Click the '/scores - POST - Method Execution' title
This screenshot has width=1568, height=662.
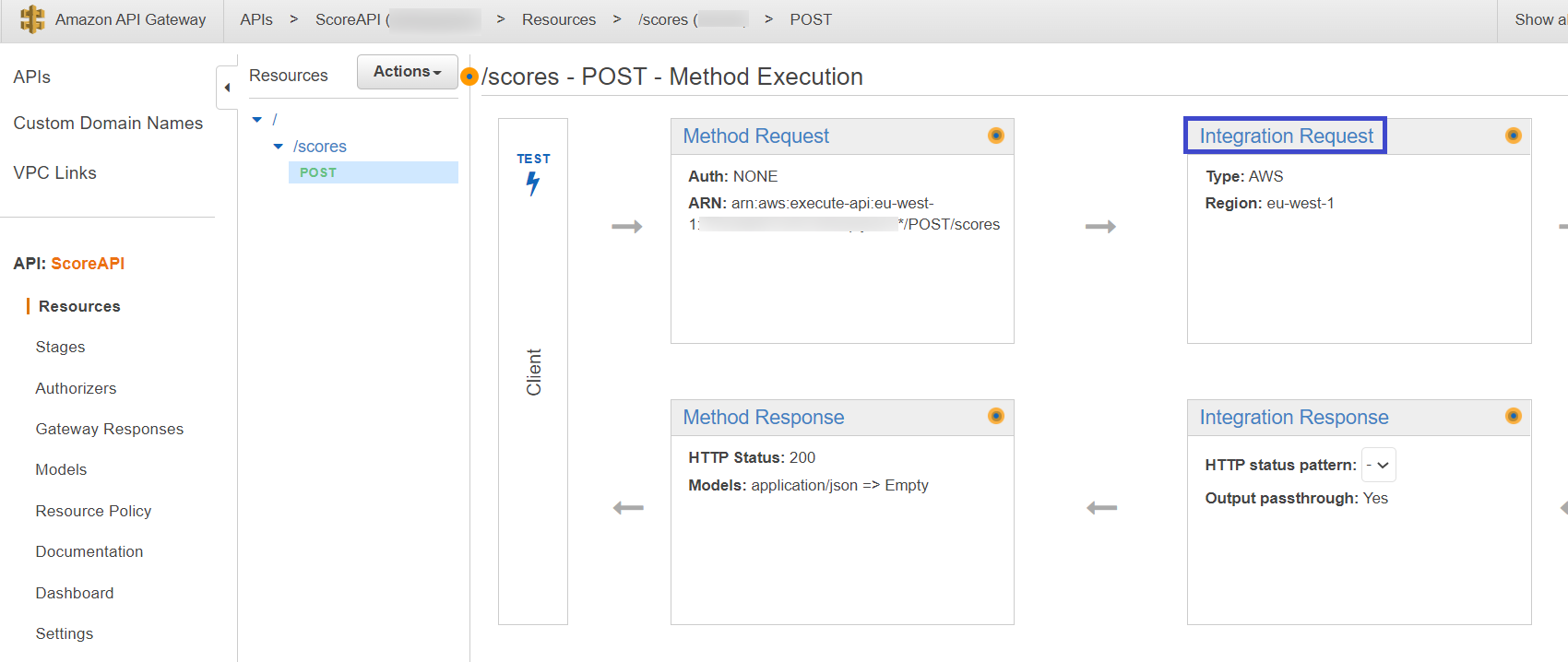coord(672,77)
